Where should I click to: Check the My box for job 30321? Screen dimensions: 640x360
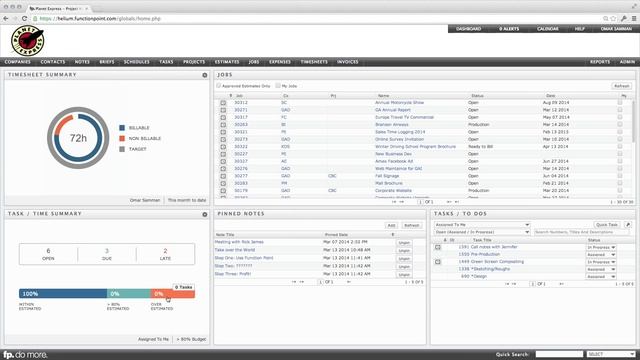(x=620, y=132)
